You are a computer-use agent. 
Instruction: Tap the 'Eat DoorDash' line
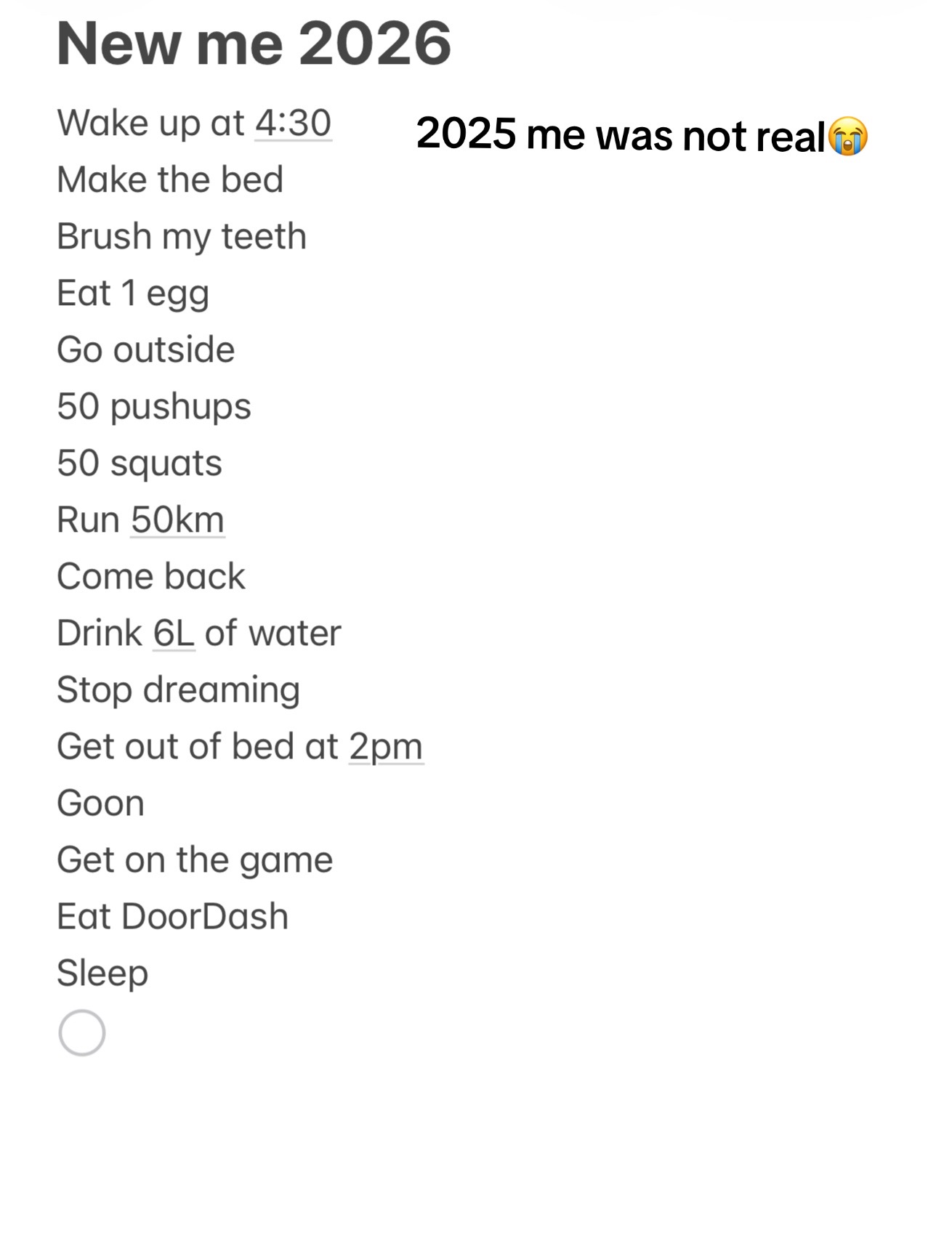(x=173, y=917)
